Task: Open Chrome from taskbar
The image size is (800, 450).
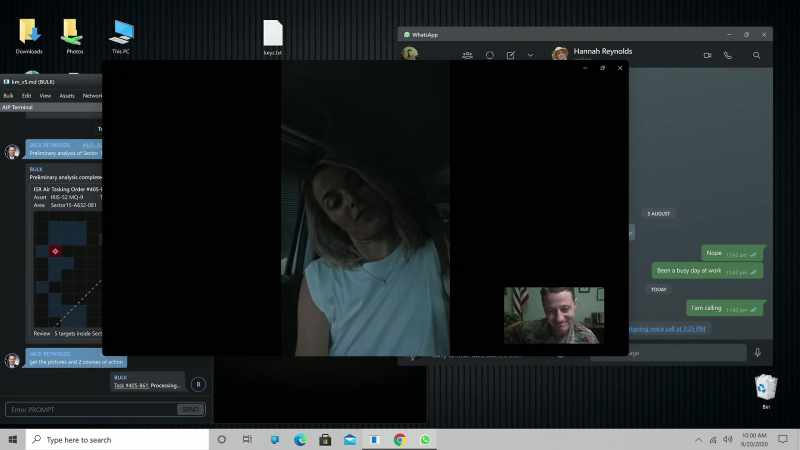Action: (400, 439)
